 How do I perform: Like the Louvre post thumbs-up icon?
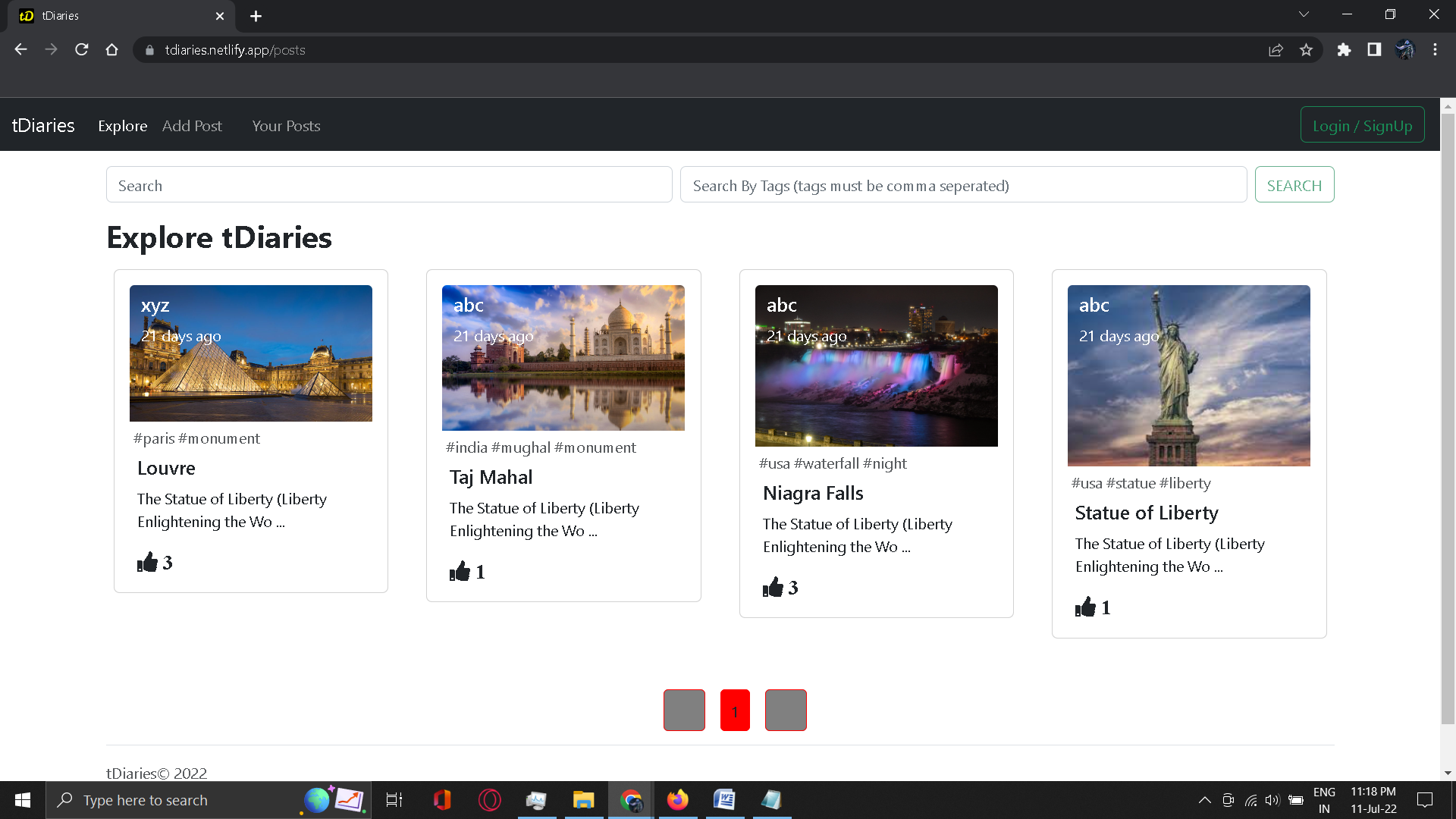coord(147,562)
